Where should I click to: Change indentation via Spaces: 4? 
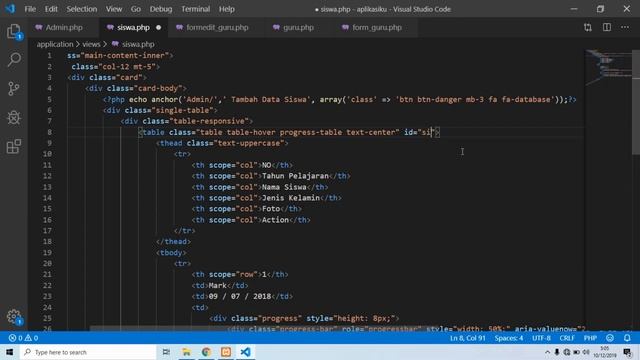509,338
